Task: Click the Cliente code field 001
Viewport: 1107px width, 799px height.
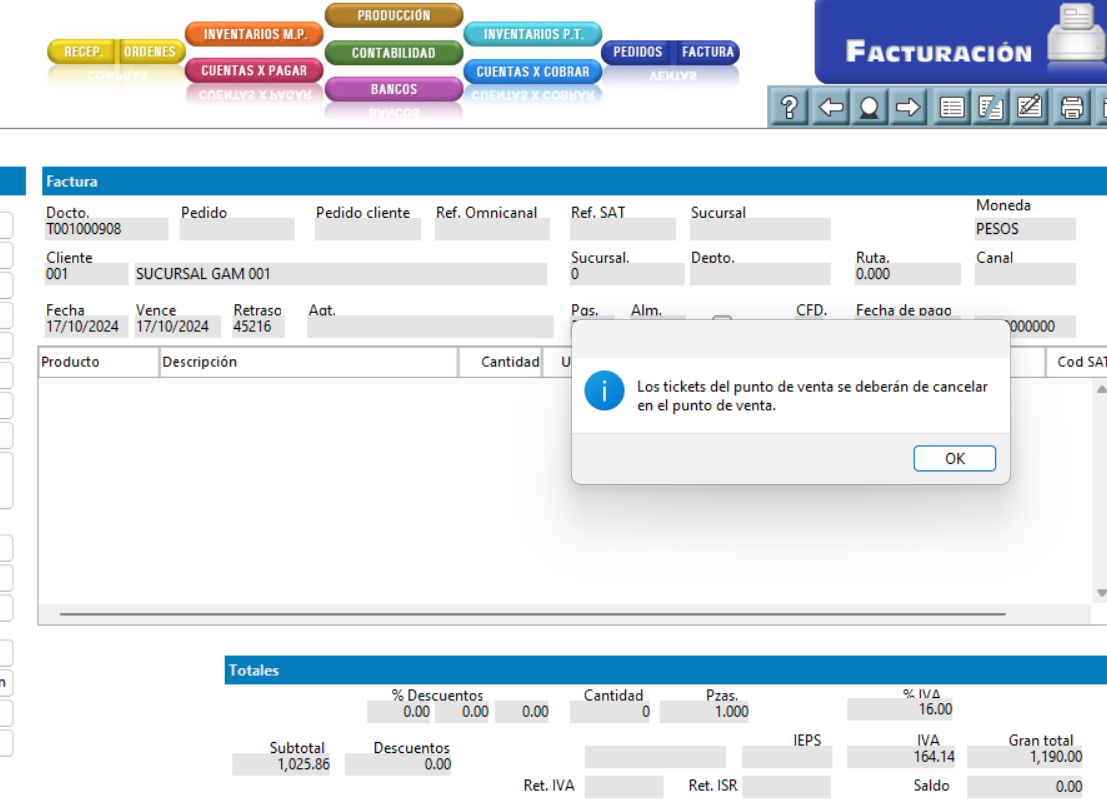Action: point(86,275)
